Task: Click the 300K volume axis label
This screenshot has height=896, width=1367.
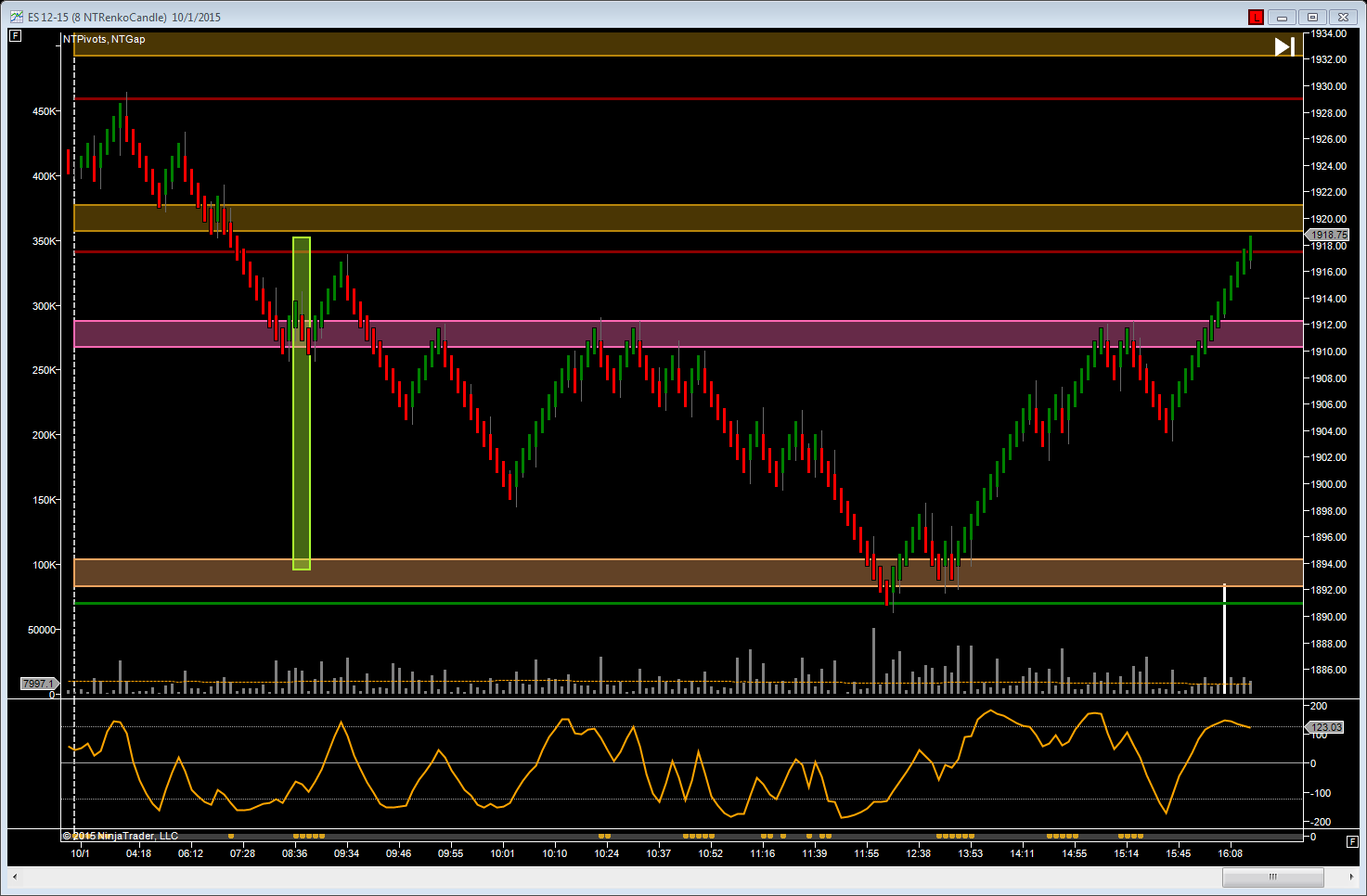Action: click(x=44, y=306)
